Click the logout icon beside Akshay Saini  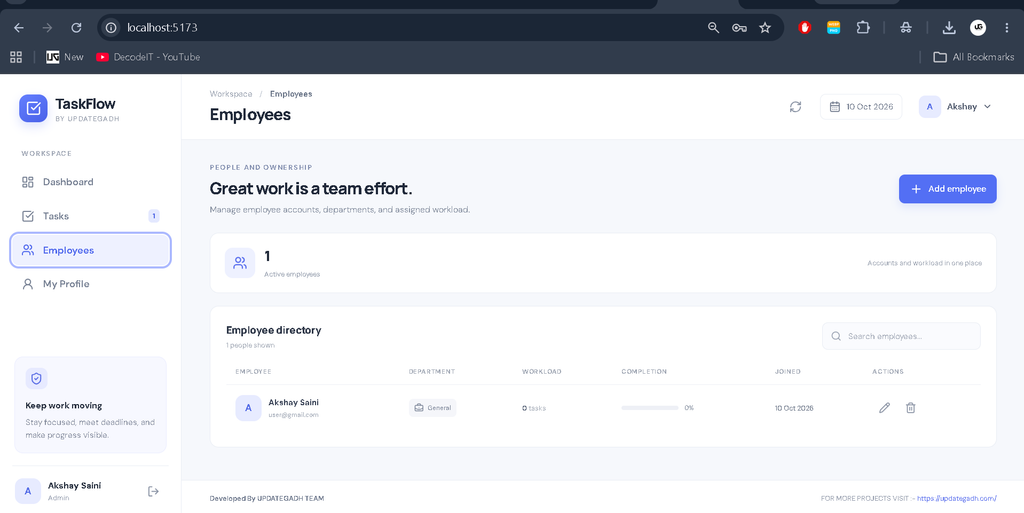153,491
